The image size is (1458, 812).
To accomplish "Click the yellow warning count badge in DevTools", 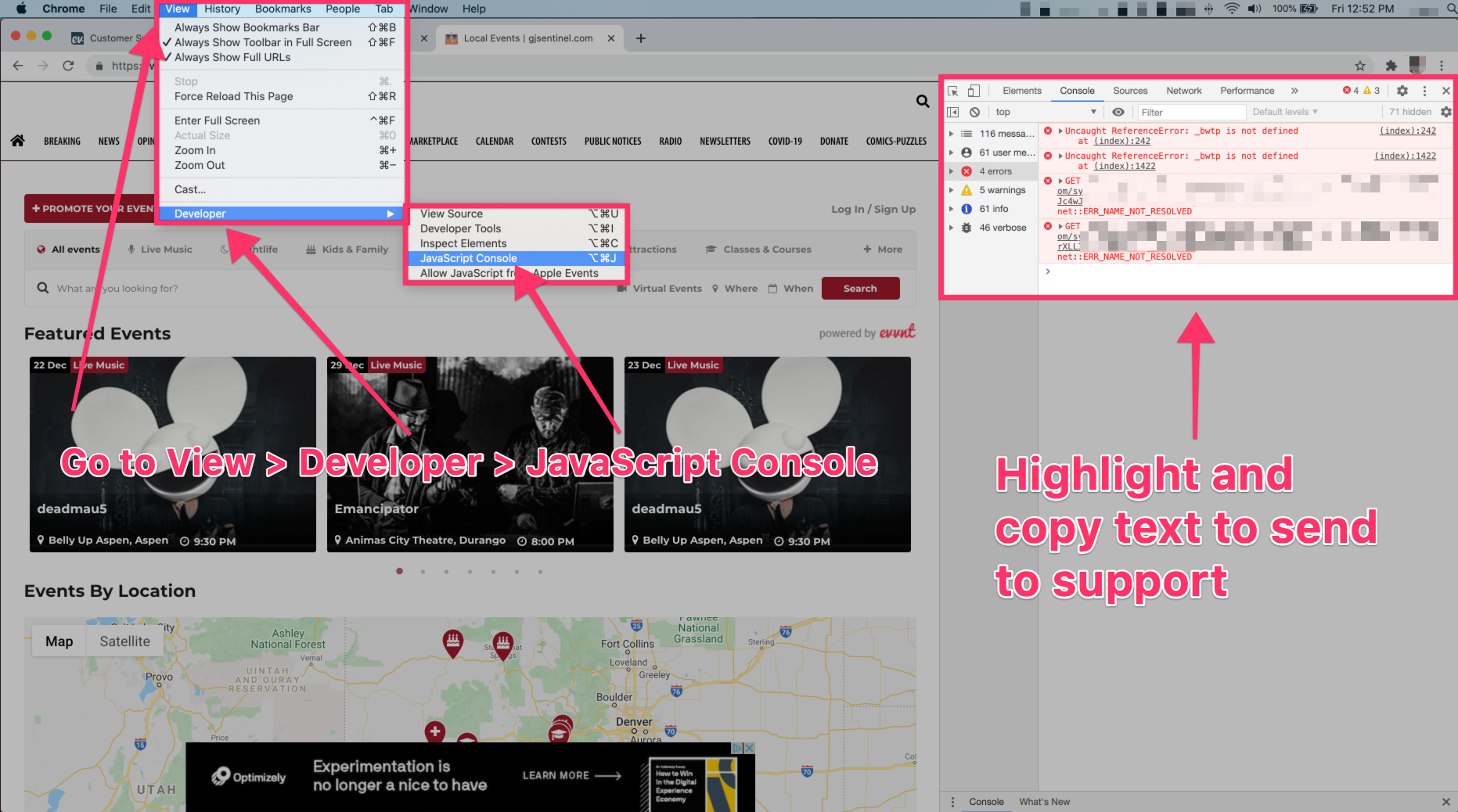I will coord(1372,91).
